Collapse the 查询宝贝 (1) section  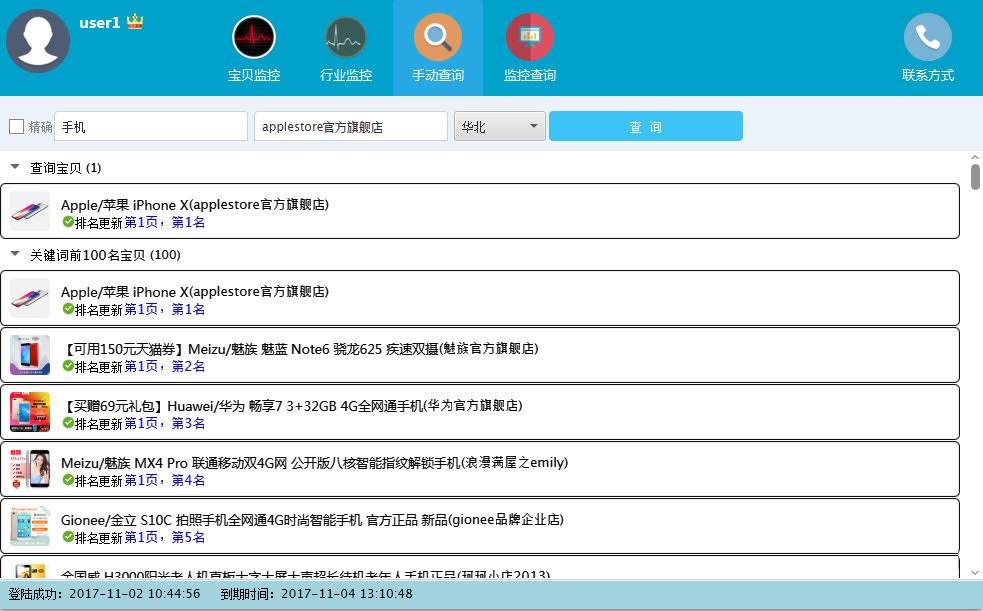click(14, 167)
